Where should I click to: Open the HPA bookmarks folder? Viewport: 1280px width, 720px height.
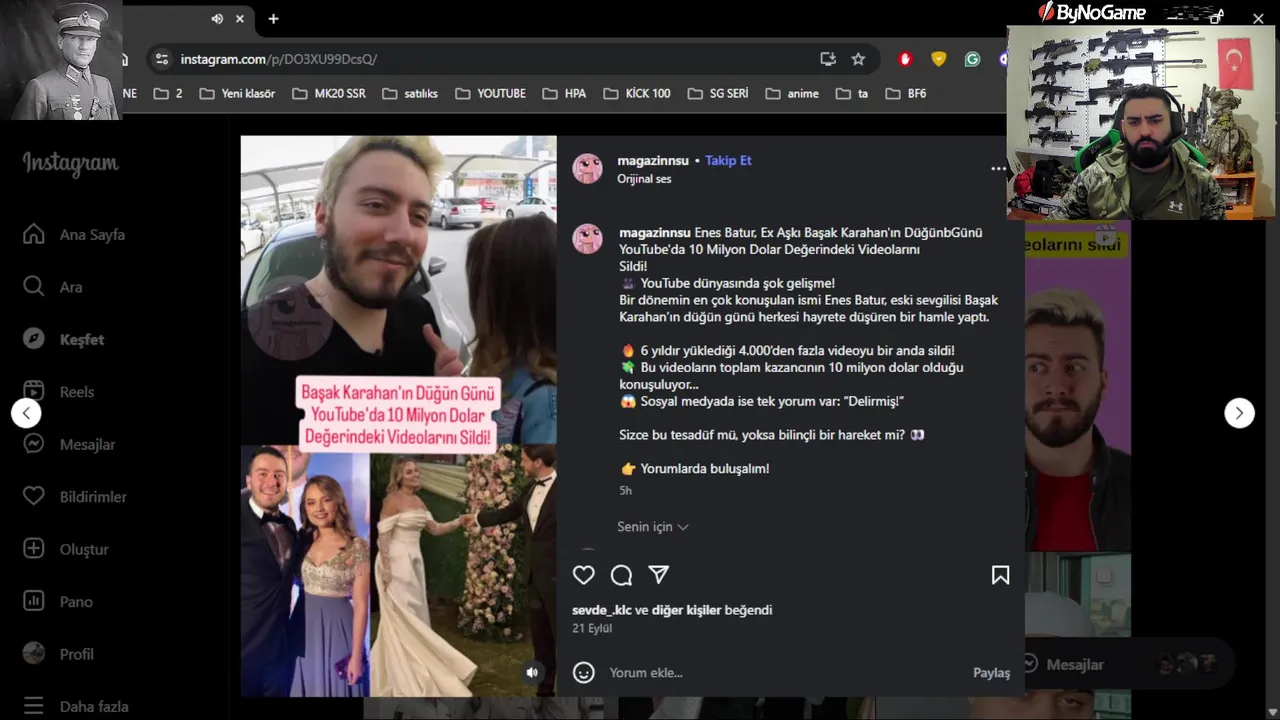(564, 93)
